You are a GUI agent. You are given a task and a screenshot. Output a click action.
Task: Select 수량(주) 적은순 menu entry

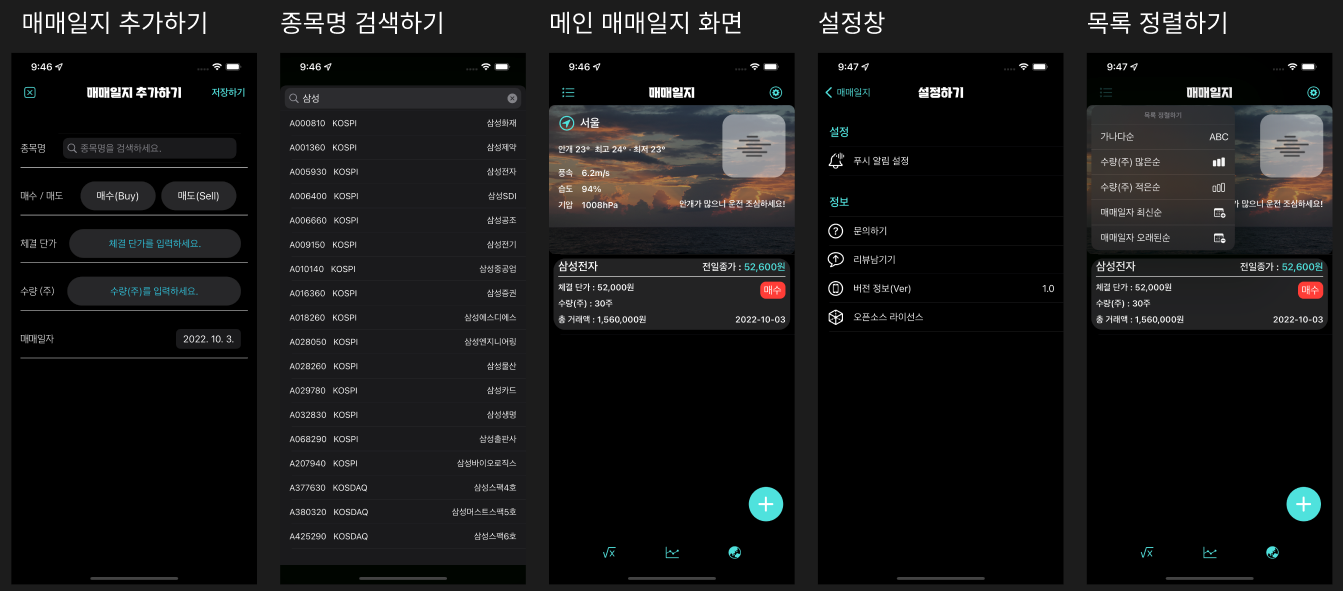1160,187
